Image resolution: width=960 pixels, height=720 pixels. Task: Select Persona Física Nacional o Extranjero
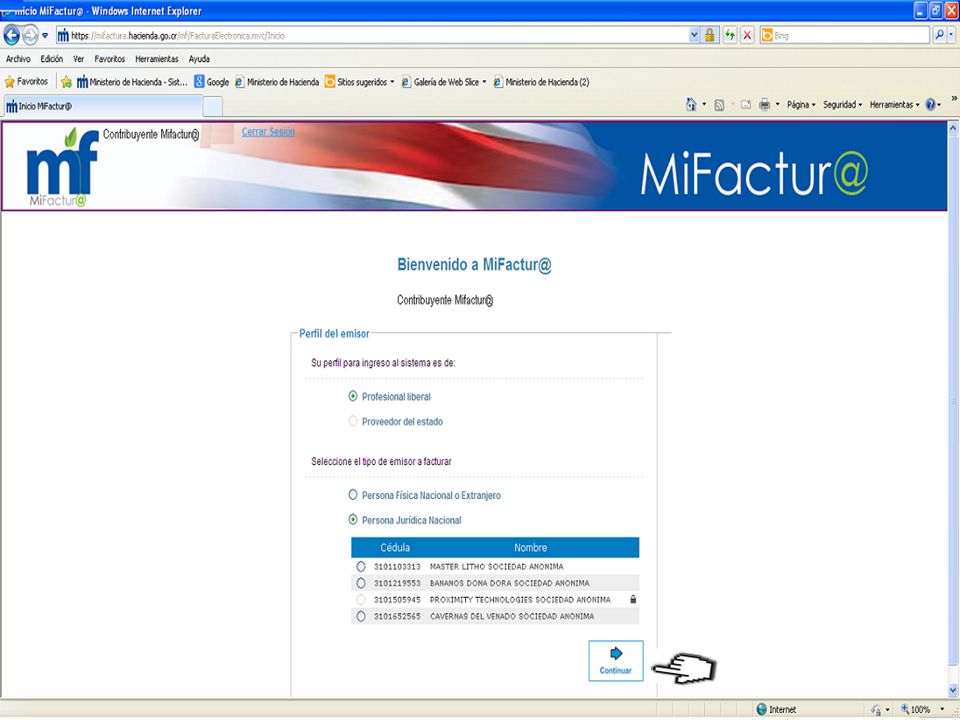click(353, 495)
